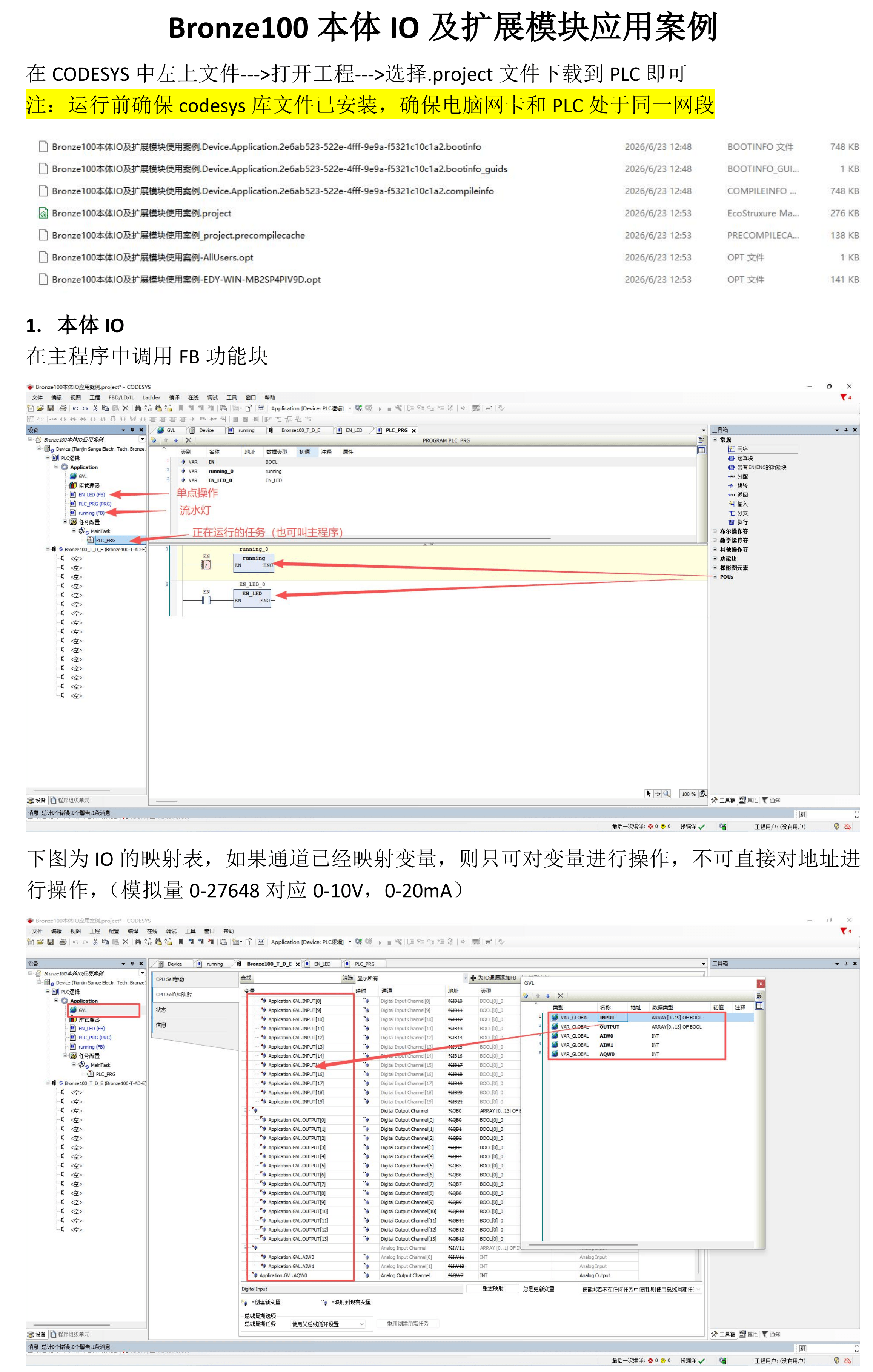
Task: Click Print icon in the ladder editor window toolbar
Action: pos(63,408)
